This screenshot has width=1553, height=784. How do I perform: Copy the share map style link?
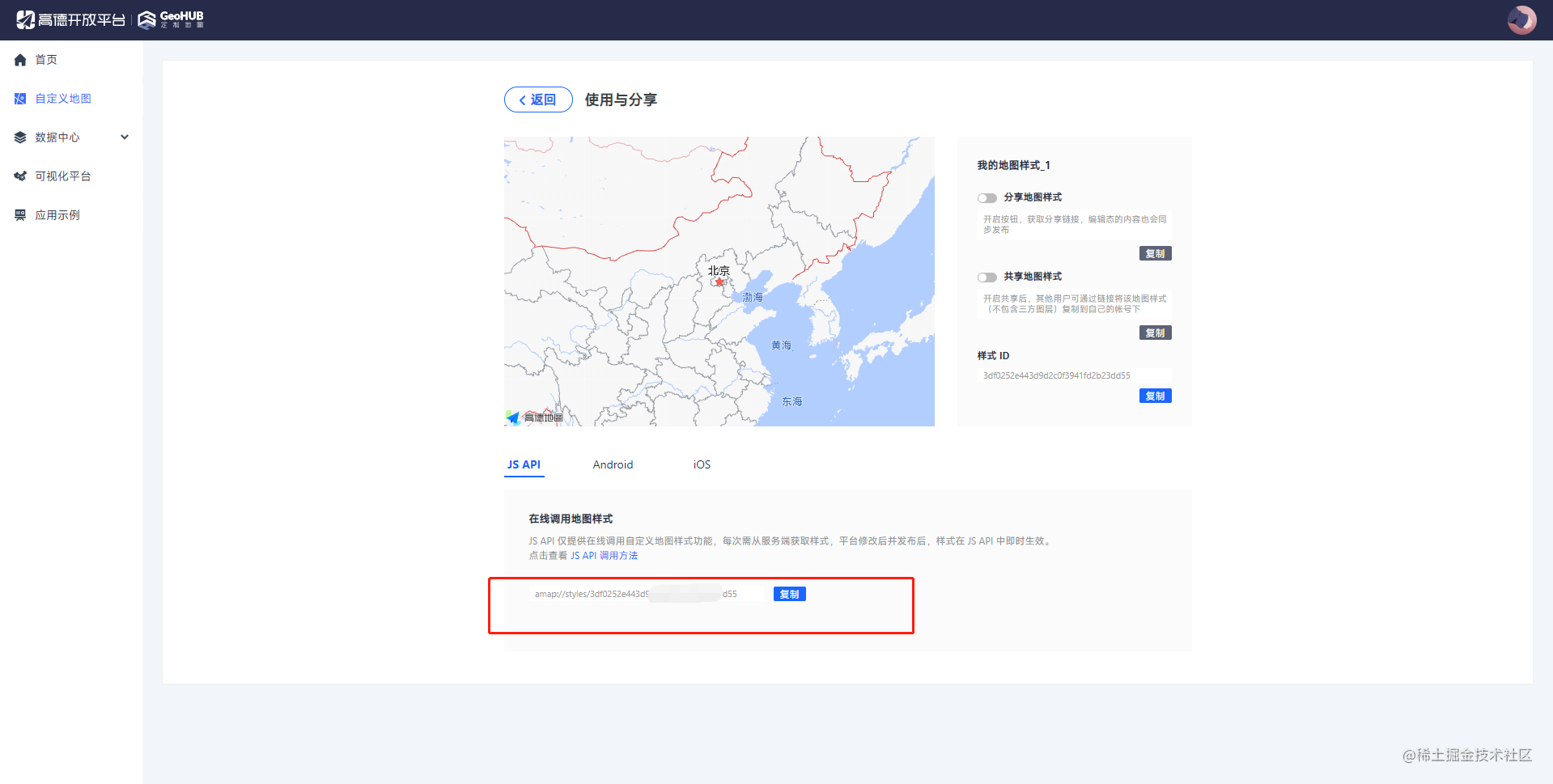tap(1155, 254)
